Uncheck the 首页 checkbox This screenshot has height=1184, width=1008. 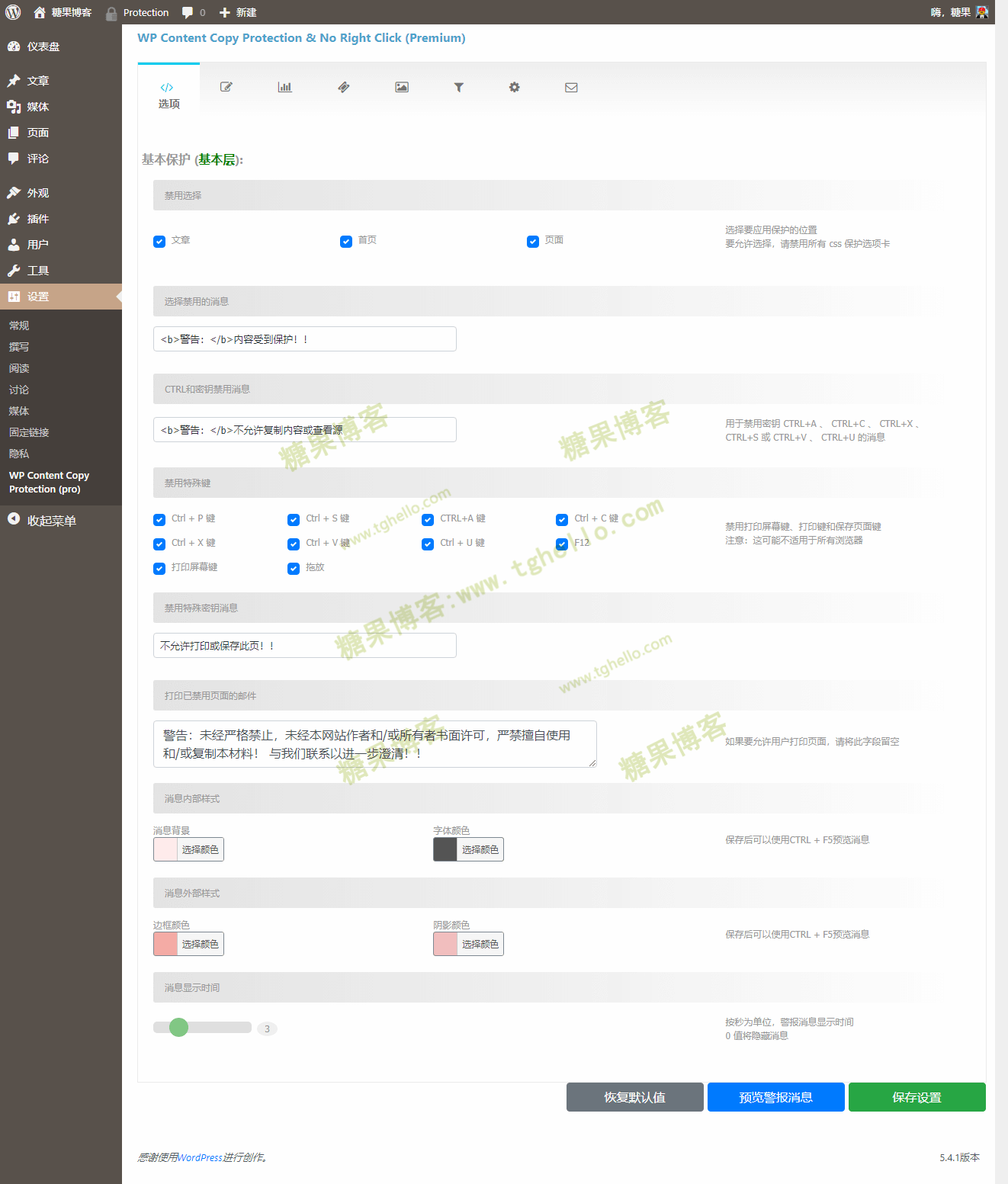[x=346, y=242]
